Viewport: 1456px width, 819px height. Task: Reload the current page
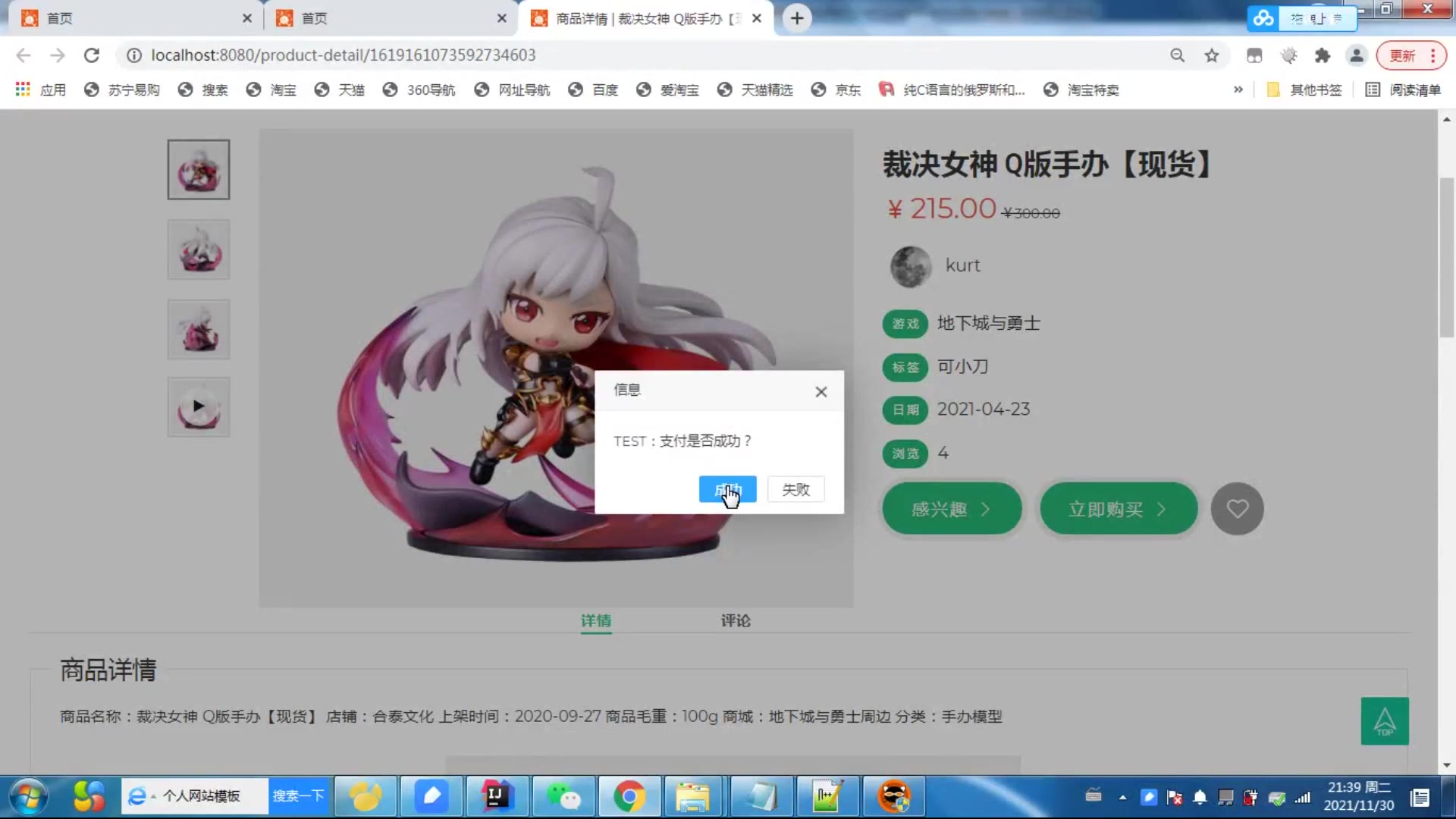(92, 55)
